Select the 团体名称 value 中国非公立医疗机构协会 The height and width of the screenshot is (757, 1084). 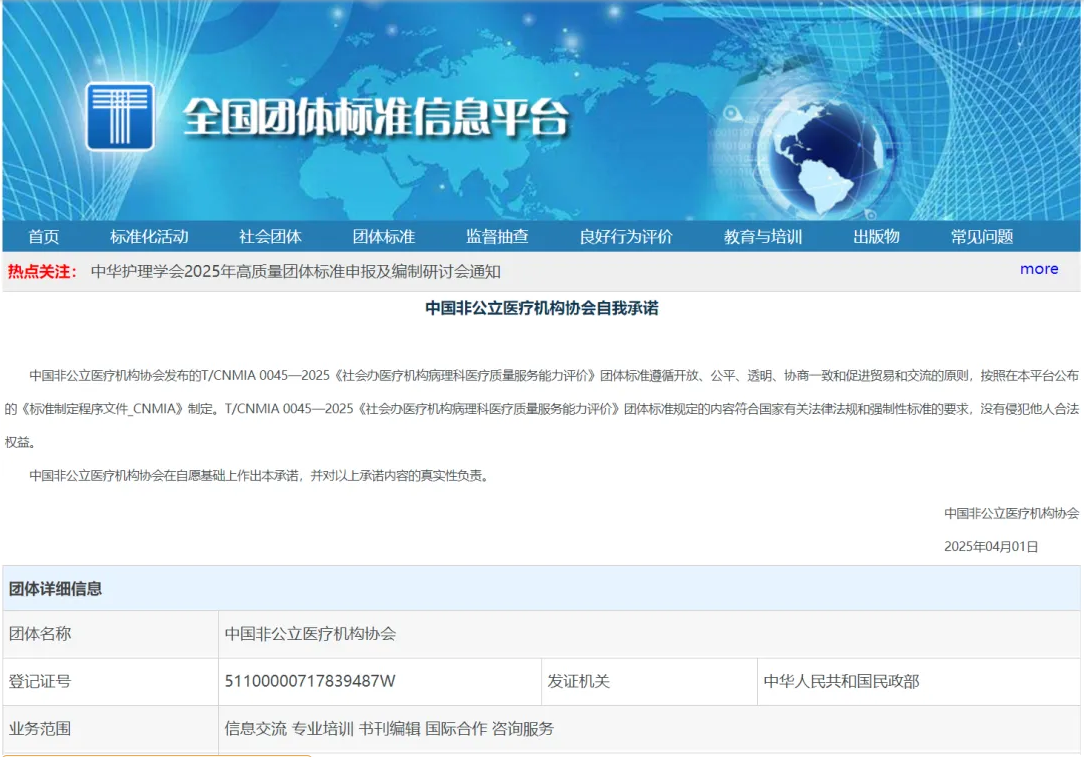[x=310, y=634]
